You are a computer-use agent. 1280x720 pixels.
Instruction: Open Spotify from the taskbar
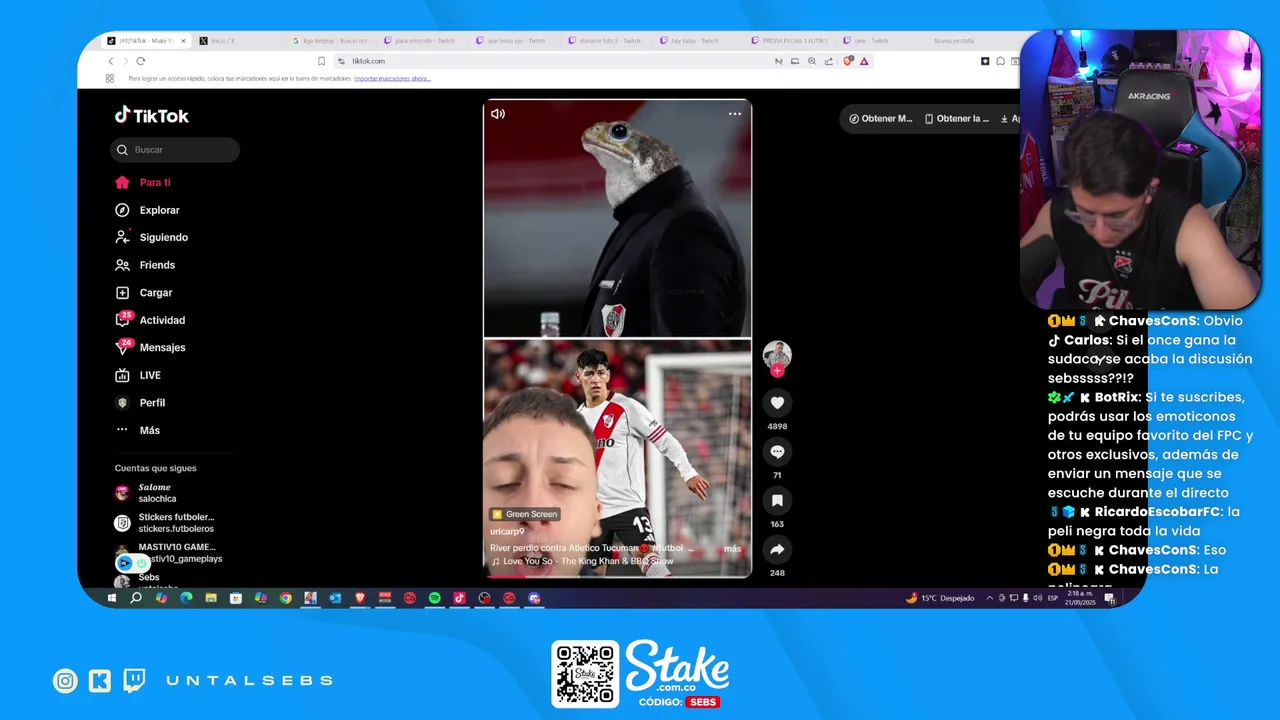[x=435, y=598]
